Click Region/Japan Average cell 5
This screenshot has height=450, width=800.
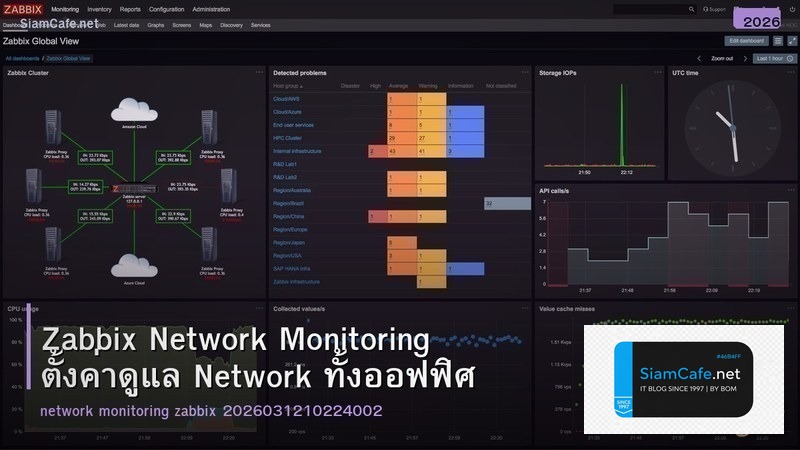point(402,243)
